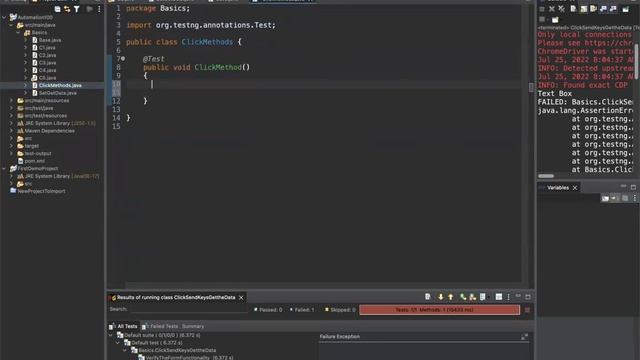Open Package Explorer three-dot view menu

coord(99,9)
